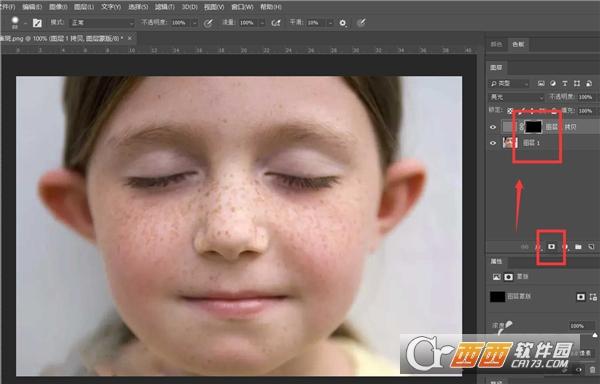The height and width of the screenshot is (384, 600).
Task: Open the Filter (滤镜) menu
Action: coord(165,7)
